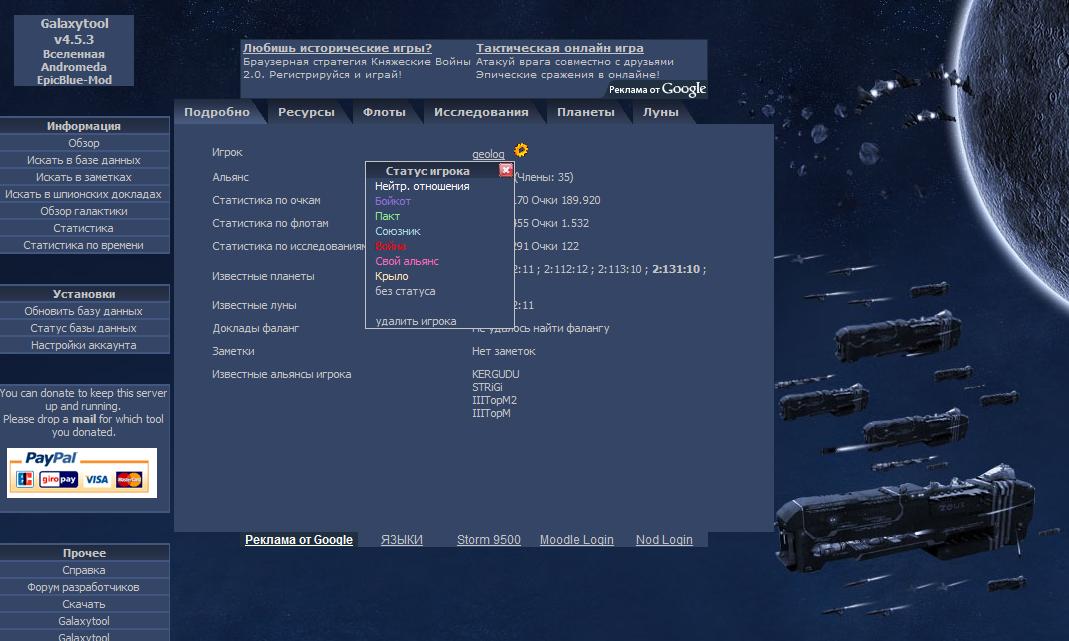
Task: Switch to the Луны tab
Action: click(x=661, y=113)
